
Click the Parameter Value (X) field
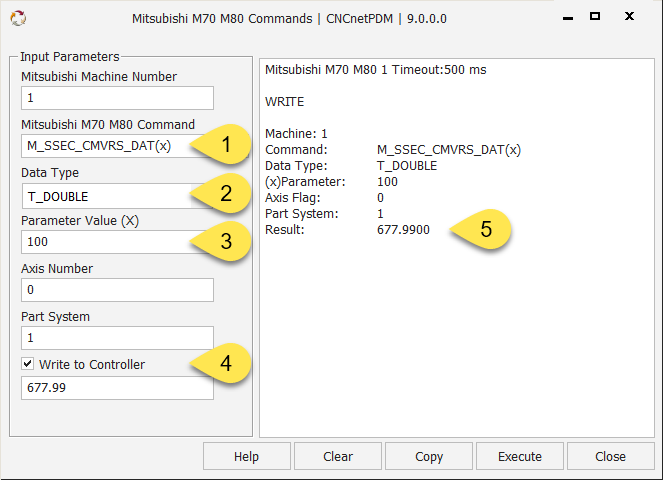[117, 242]
